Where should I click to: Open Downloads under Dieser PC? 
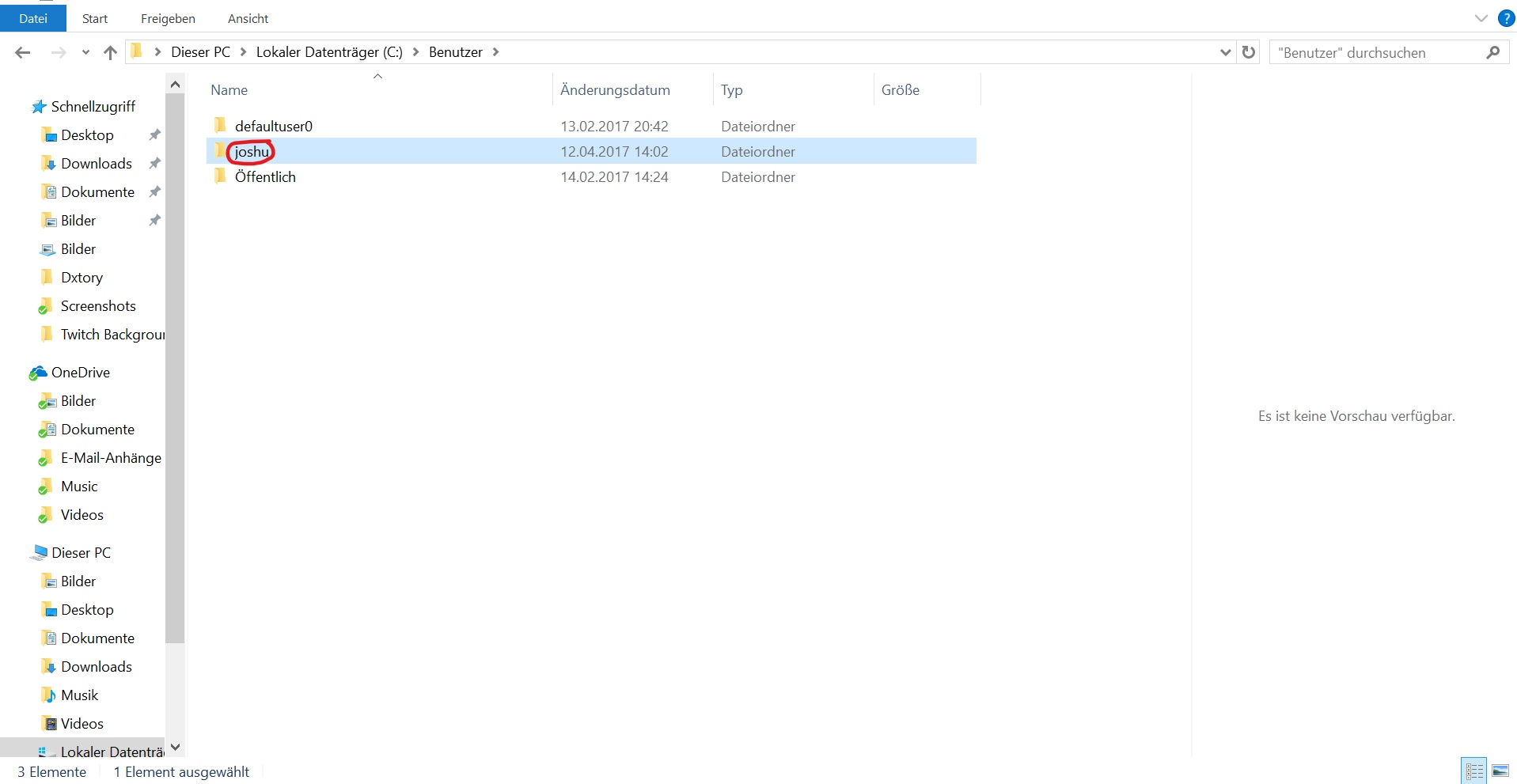tap(97, 666)
